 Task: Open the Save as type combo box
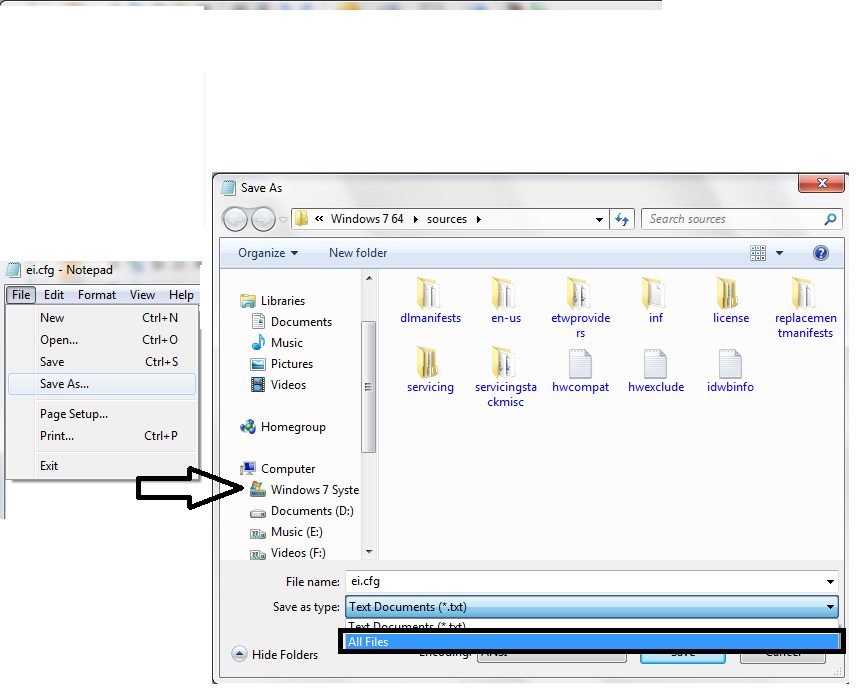pos(592,607)
